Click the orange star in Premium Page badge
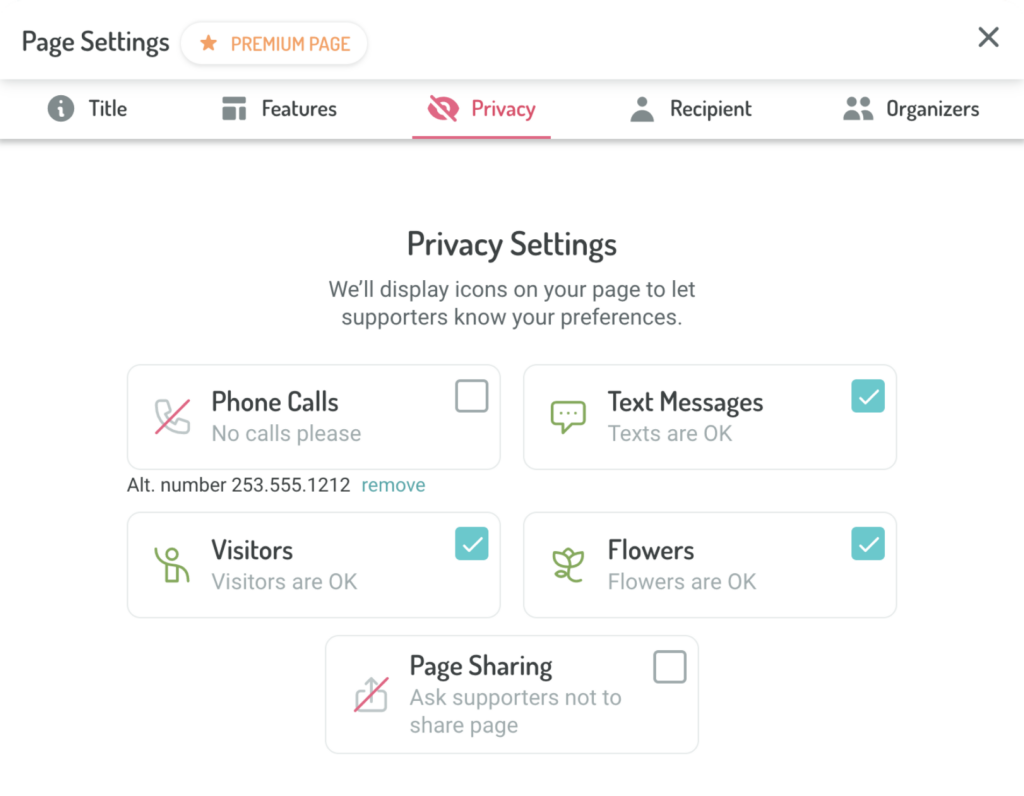1024x796 pixels. (x=208, y=43)
